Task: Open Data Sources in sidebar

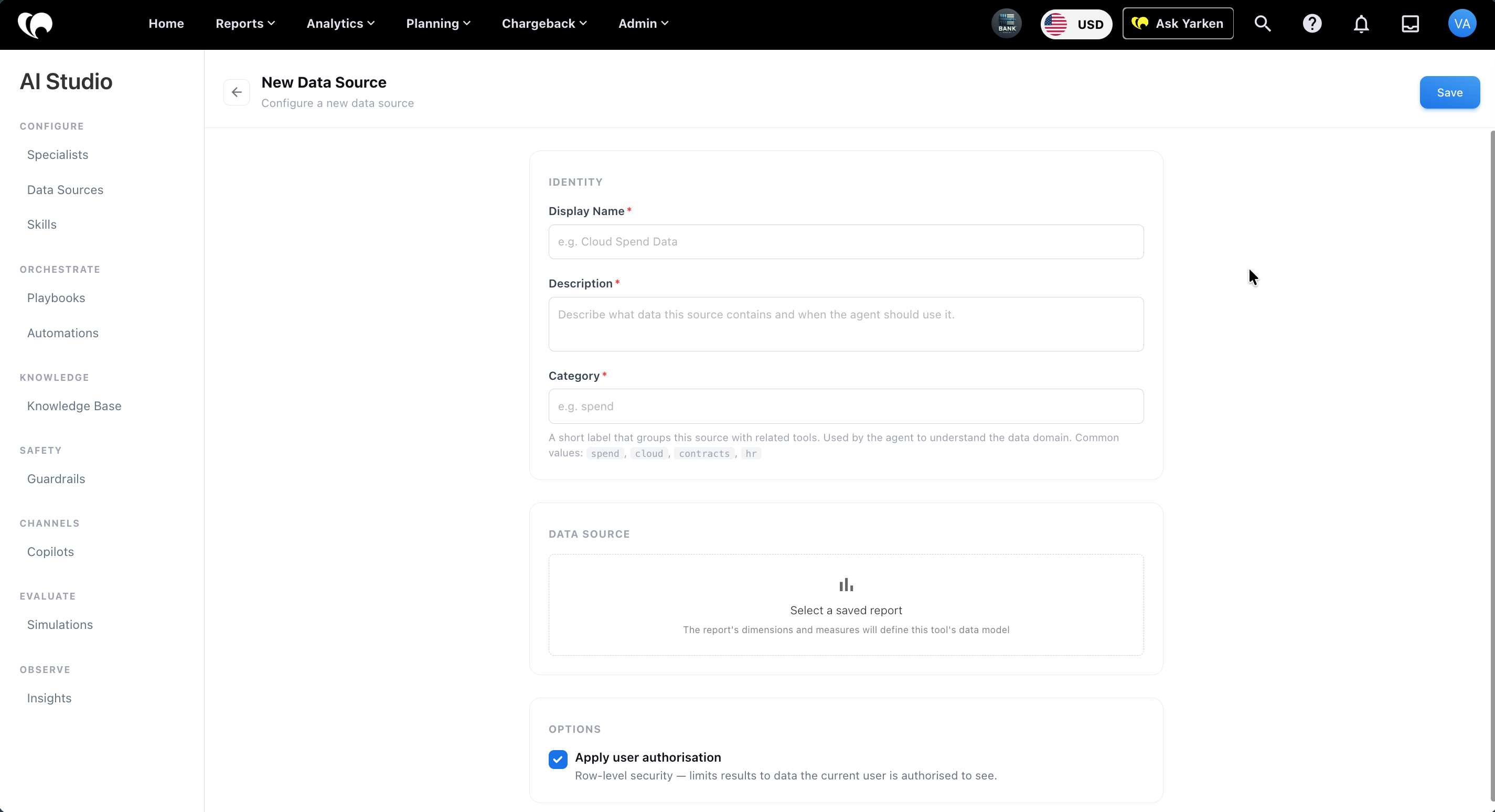Action: (65, 190)
